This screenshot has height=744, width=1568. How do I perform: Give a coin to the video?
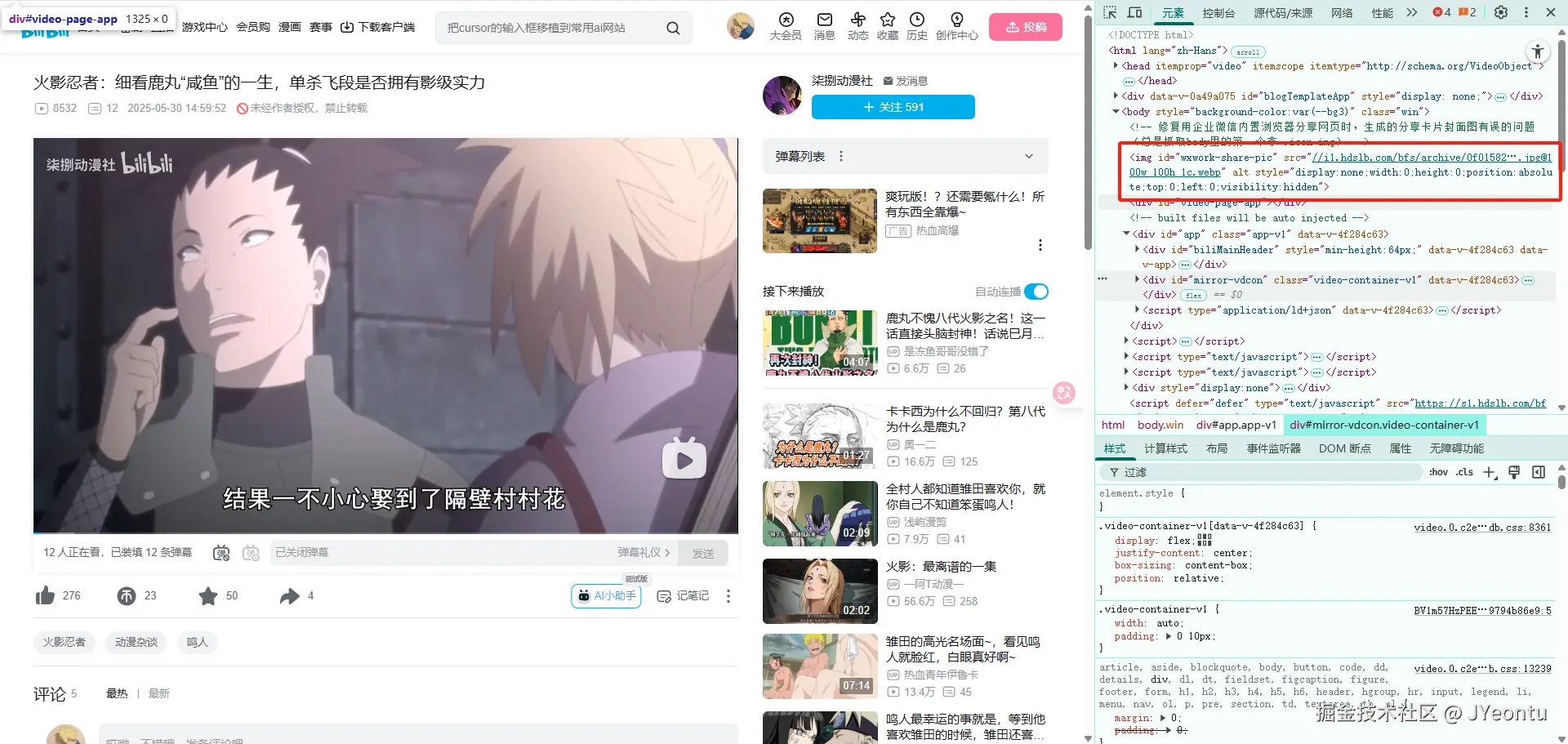pyautogui.click(x=127, y=596)
